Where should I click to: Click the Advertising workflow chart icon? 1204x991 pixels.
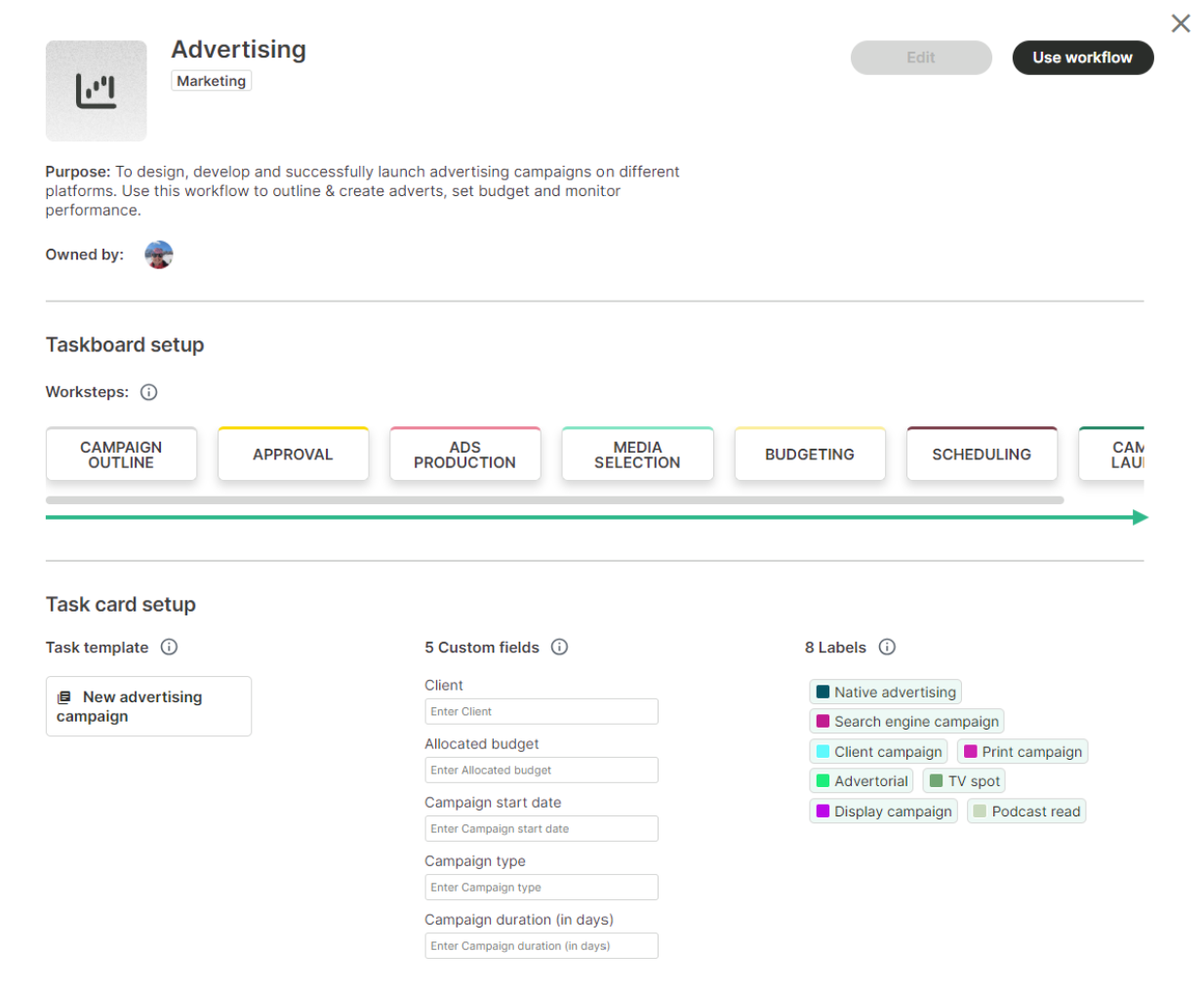coord(96,91)
